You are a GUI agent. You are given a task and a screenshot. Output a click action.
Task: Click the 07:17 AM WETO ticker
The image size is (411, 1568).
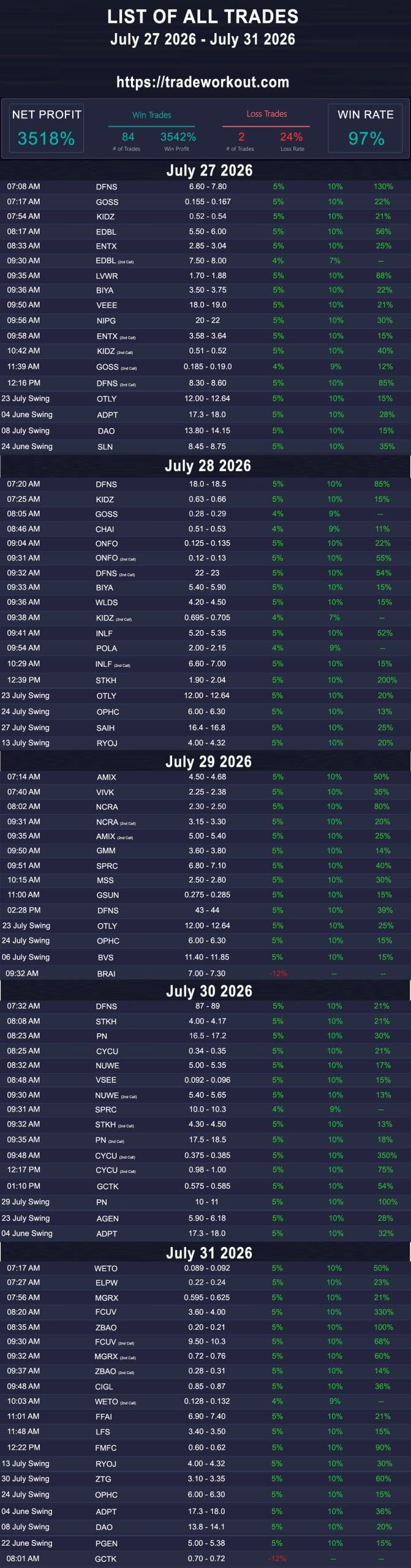click(x=106, y=1268)
